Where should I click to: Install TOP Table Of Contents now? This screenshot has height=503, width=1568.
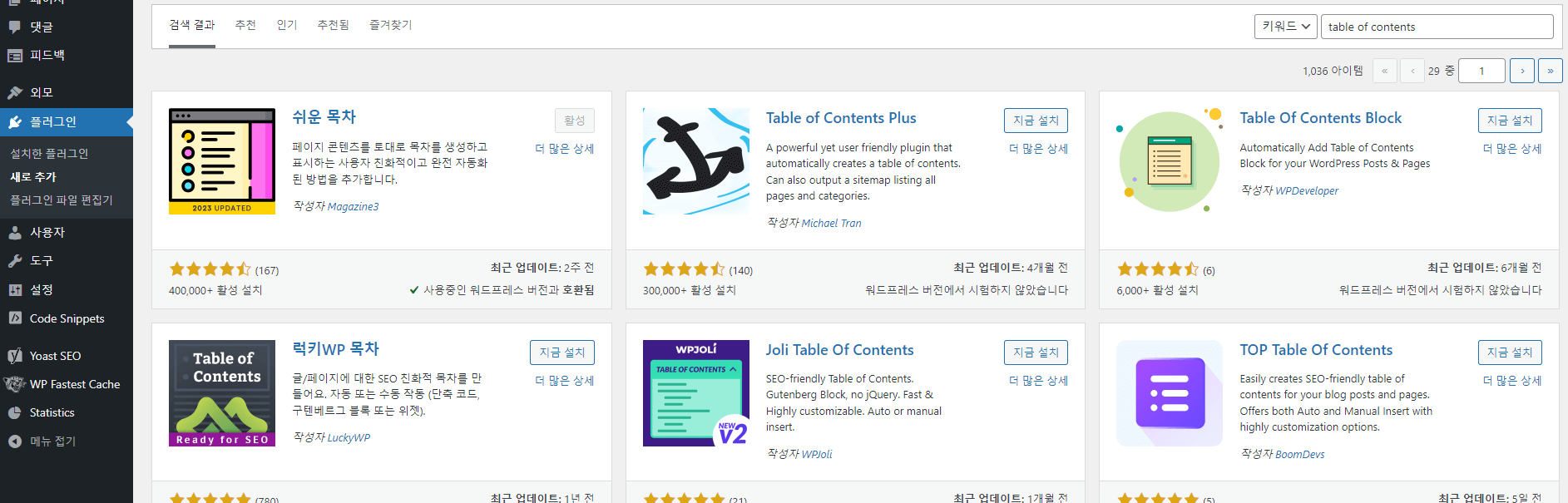1510,353
